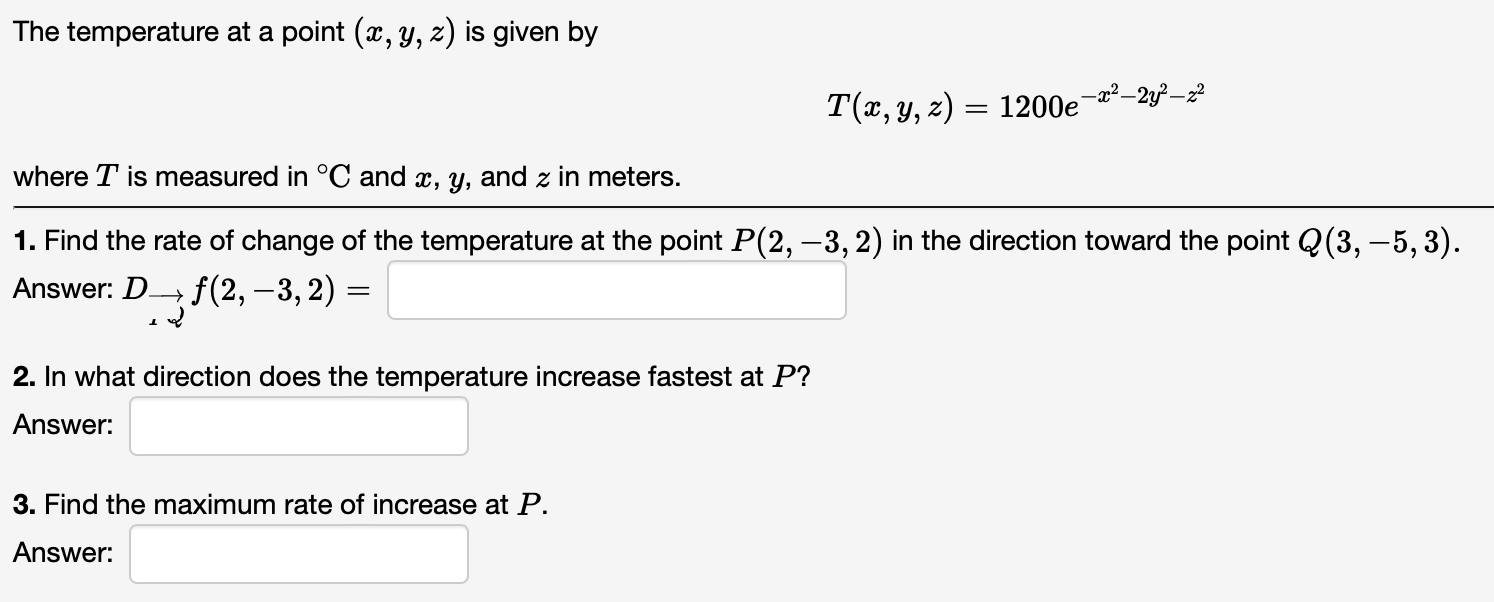Select the directional derivative input box
The width and height of the screenshot is (1494, 602).
(617, 290)
